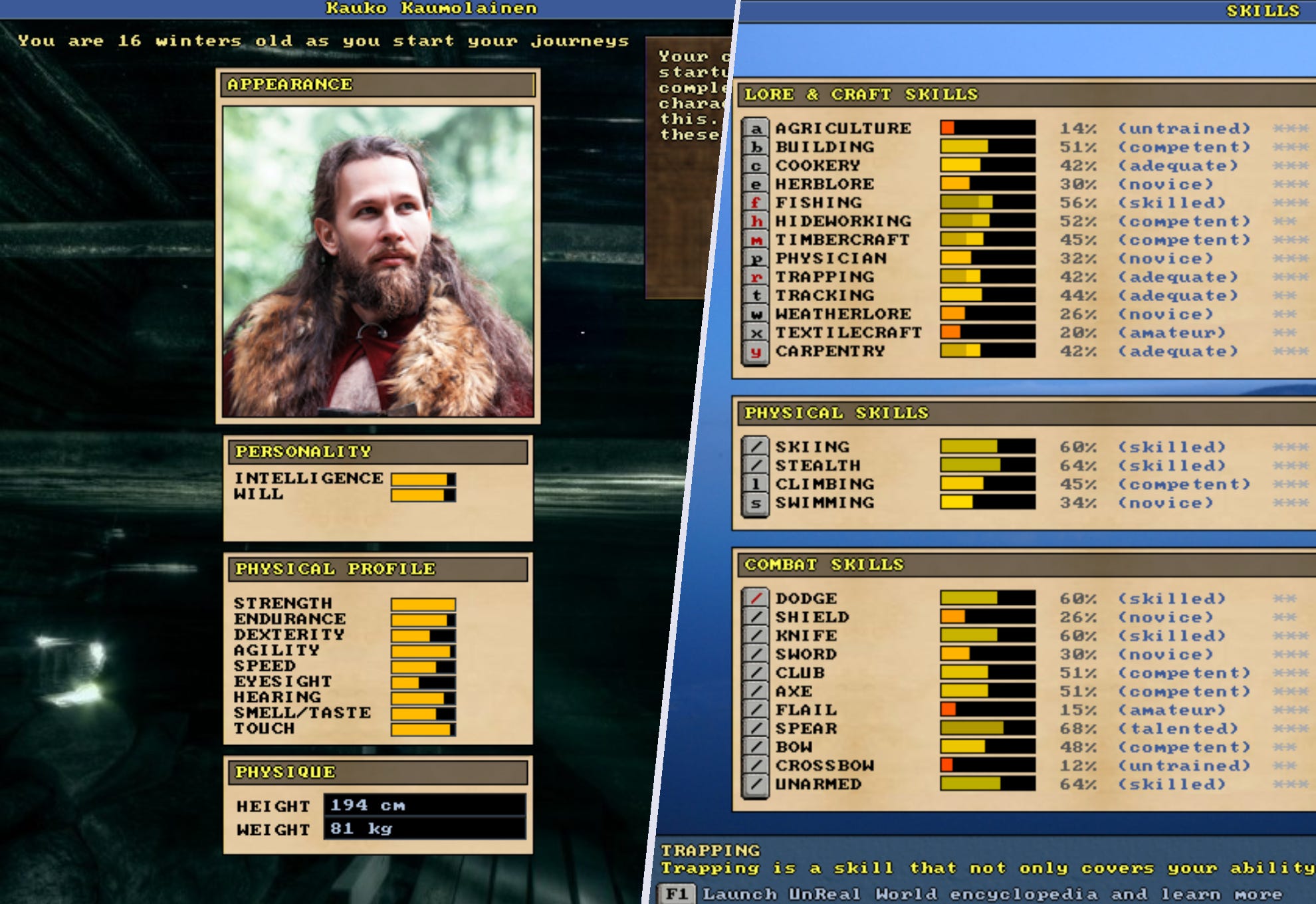Select the slash icon next to Spear

pyautogui.click(x=756, y=729)
